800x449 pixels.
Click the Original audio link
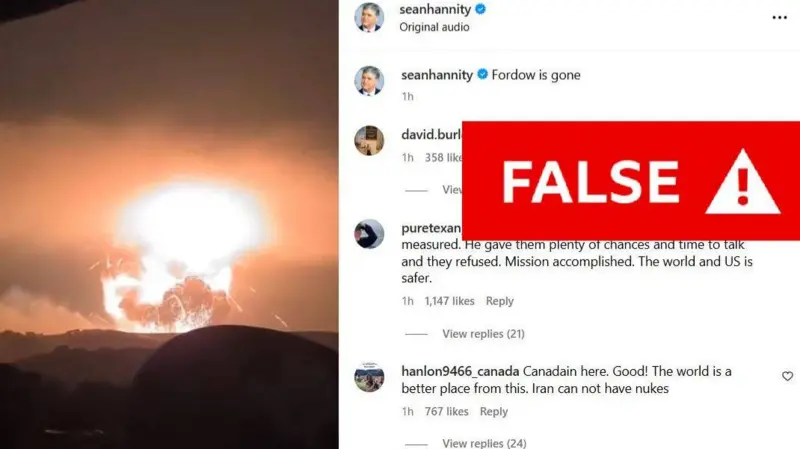click(x=434, y=27)
